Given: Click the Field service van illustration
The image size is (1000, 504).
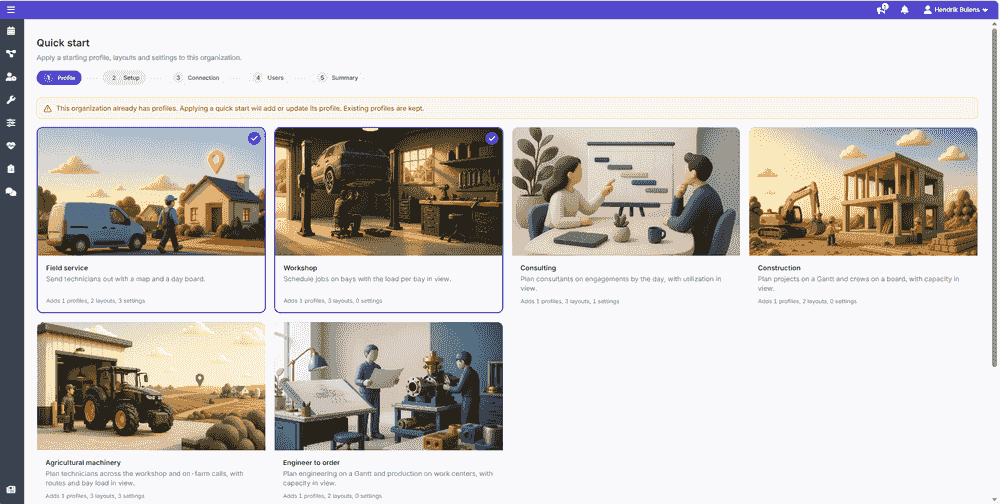Looking at the screenshot, I should tap(151, 191).
